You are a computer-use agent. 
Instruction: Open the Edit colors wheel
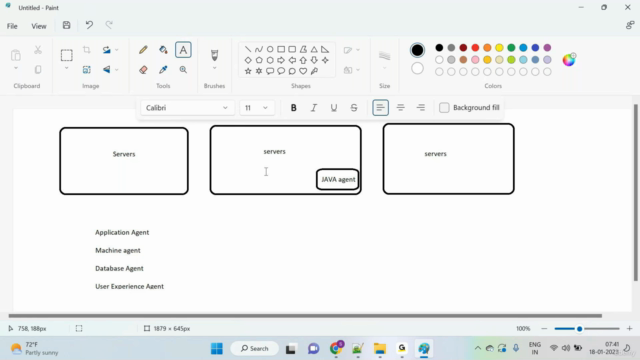pos(569,60)
